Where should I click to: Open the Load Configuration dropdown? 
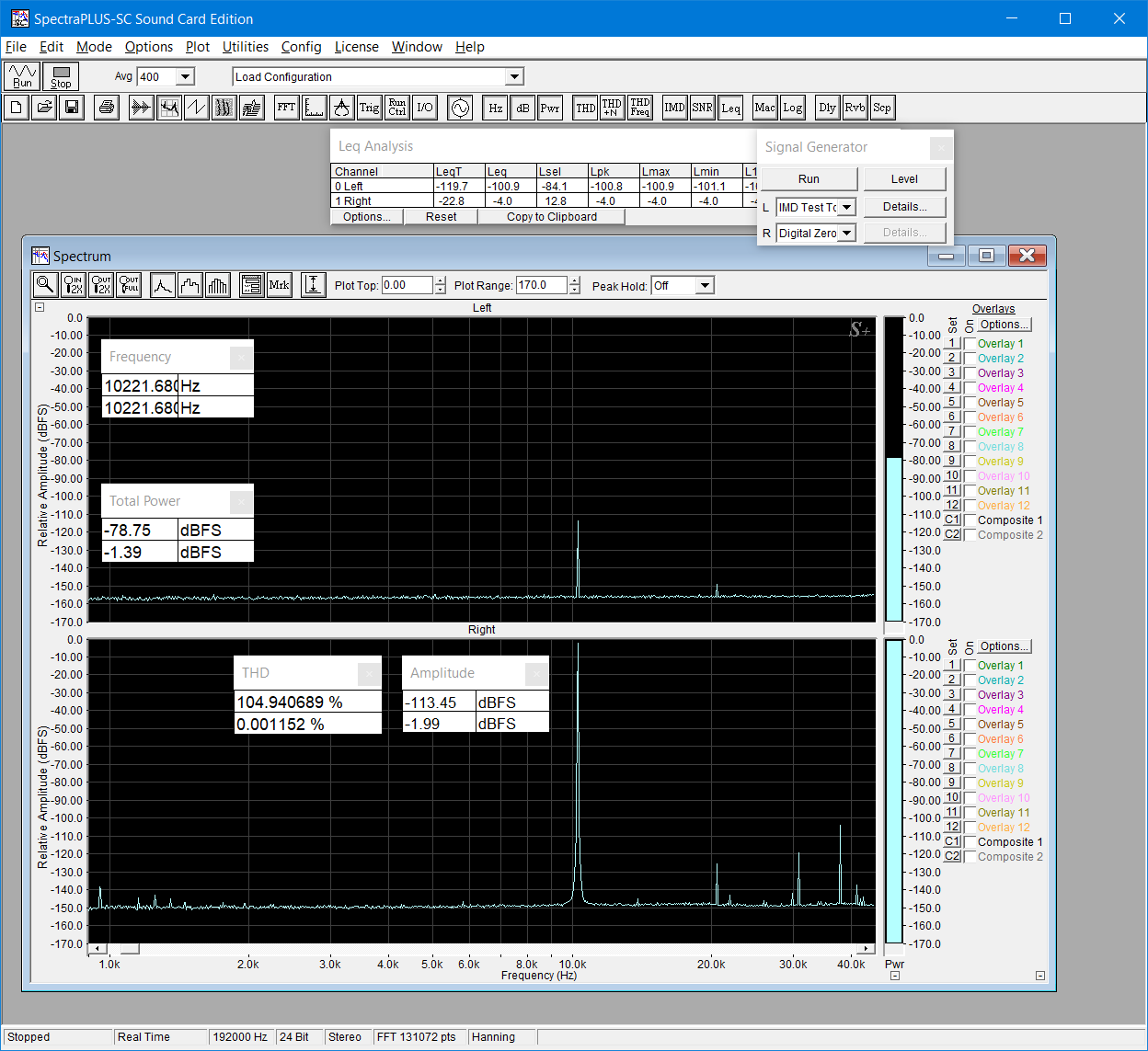[515, 77]
